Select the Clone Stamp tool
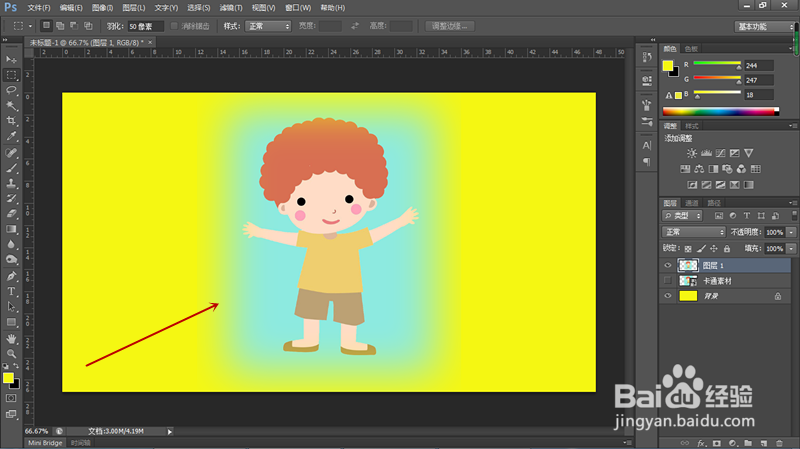 coord(11,183)
